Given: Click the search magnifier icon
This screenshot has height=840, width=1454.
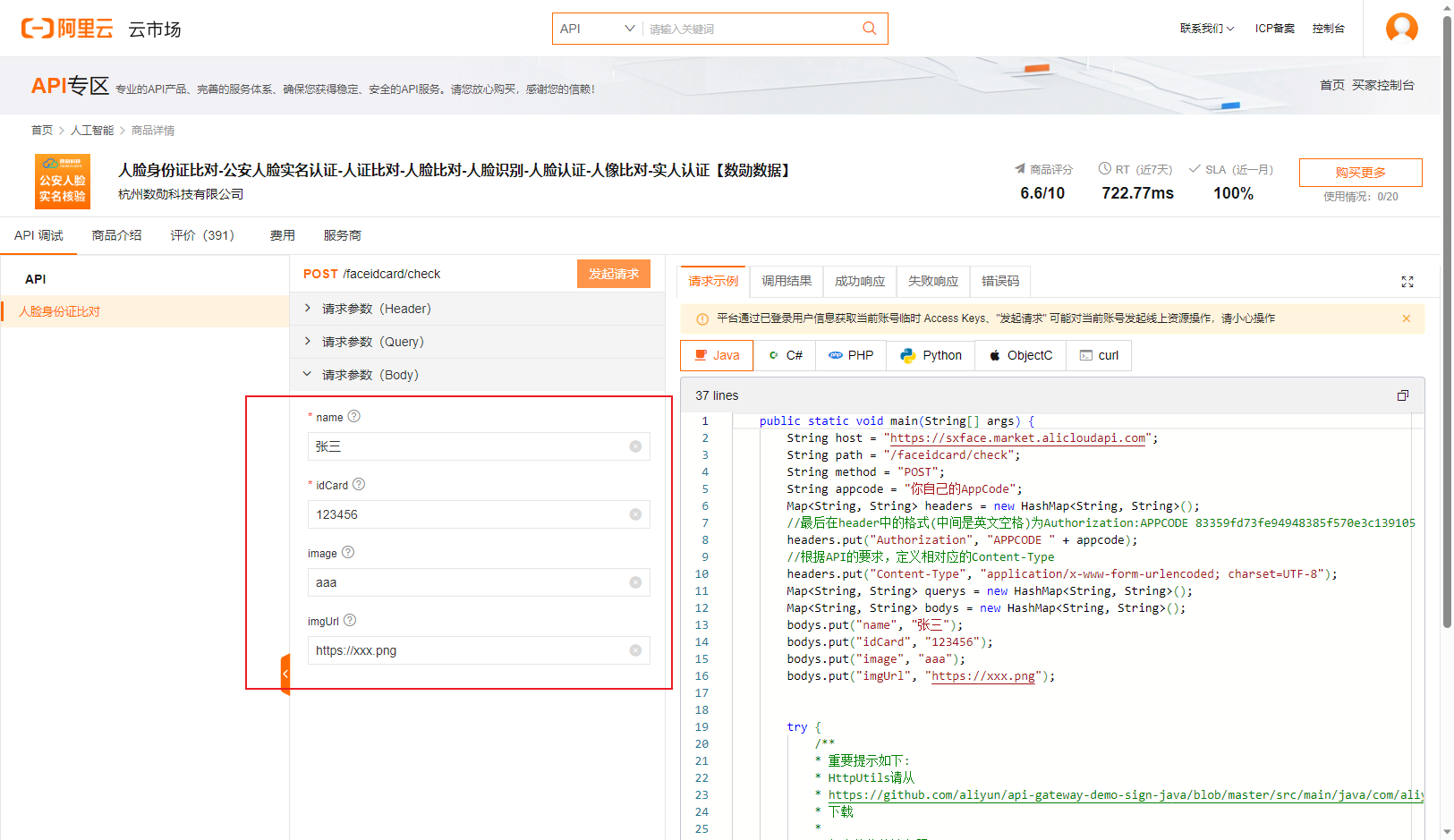Looking at the screenshot, I should point(869,29).
